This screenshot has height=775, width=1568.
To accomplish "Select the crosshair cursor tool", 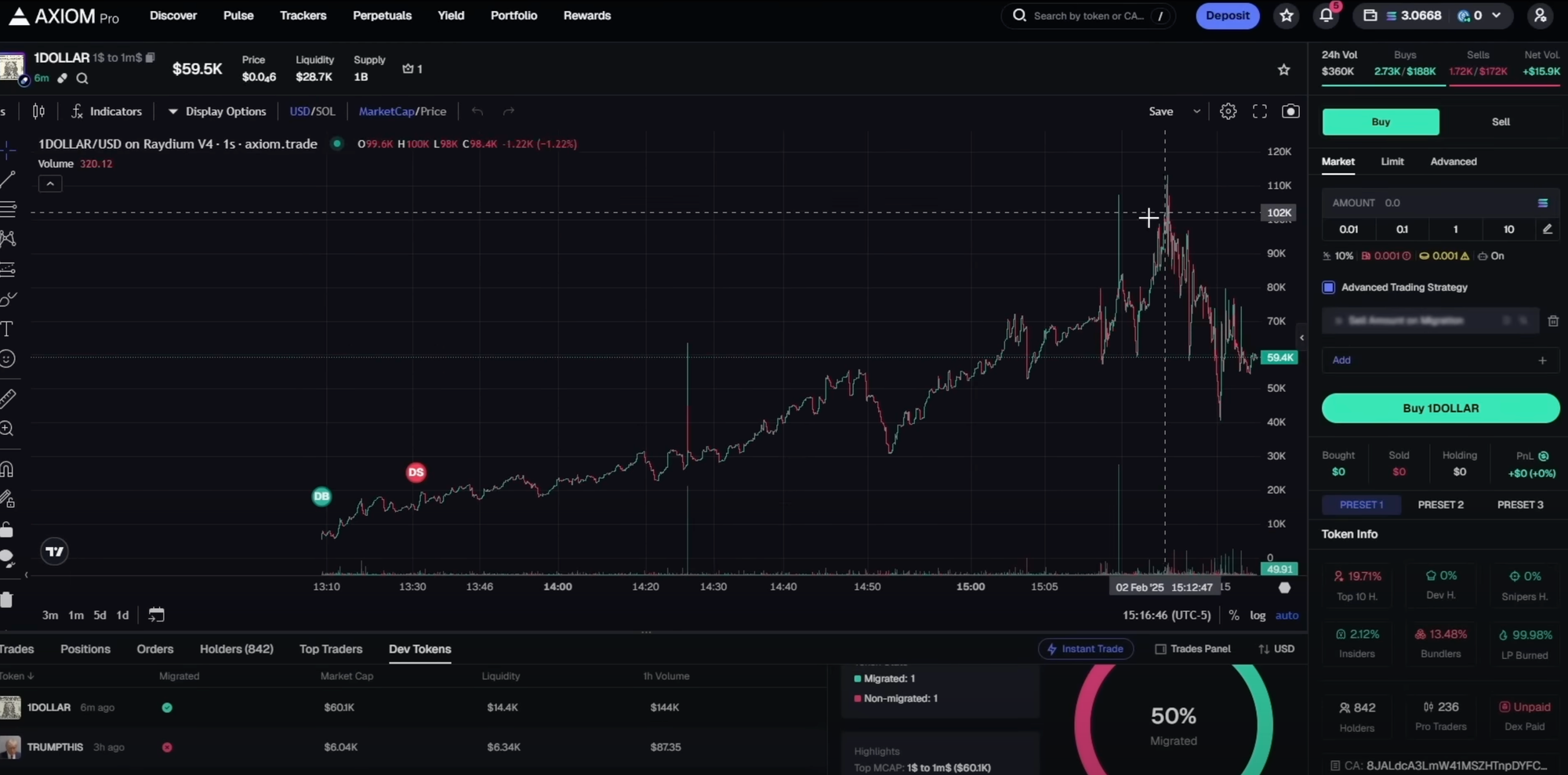I will click(x=8, y=151).
